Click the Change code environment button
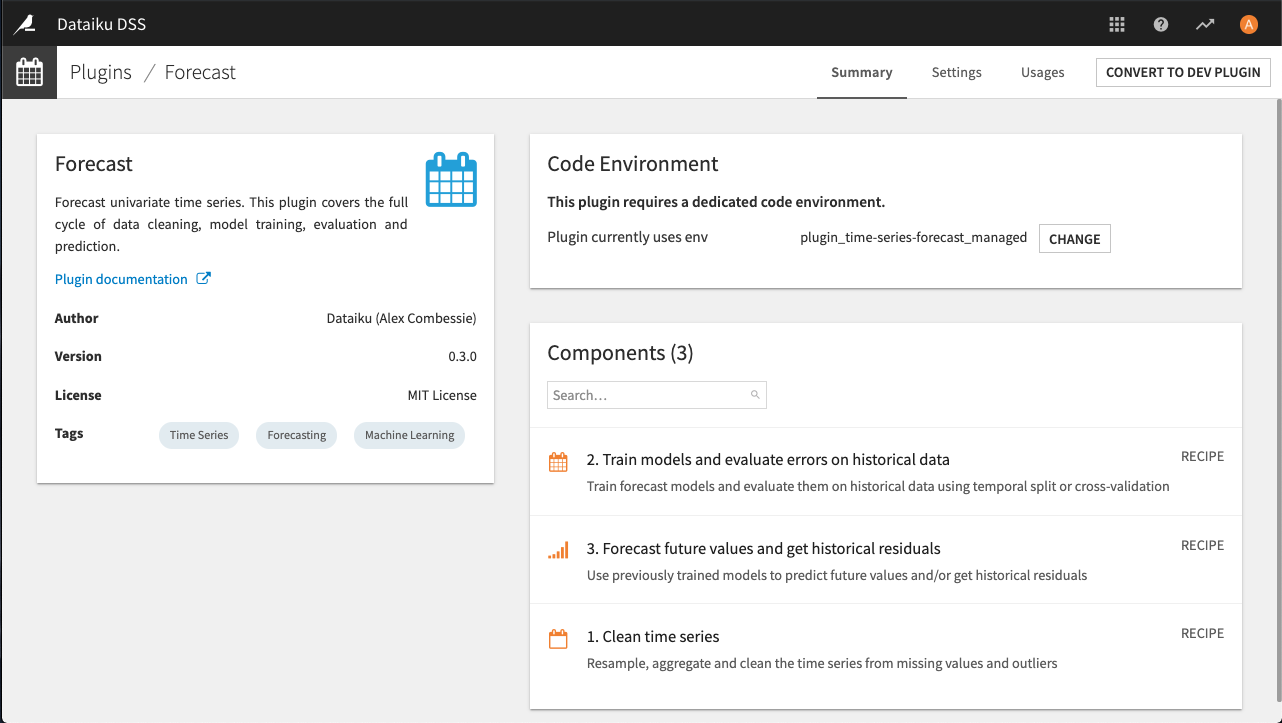 click(x=1075, y=239)
